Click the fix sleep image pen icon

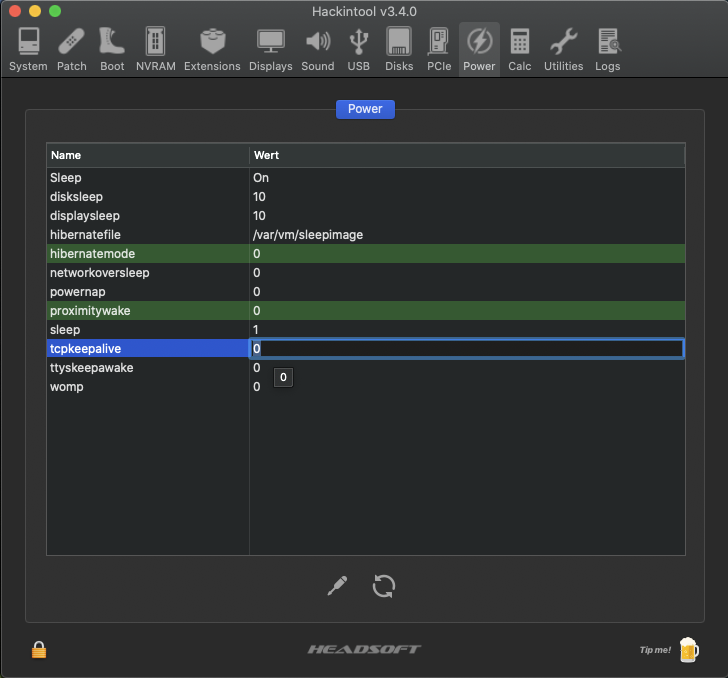pos(337,586)
